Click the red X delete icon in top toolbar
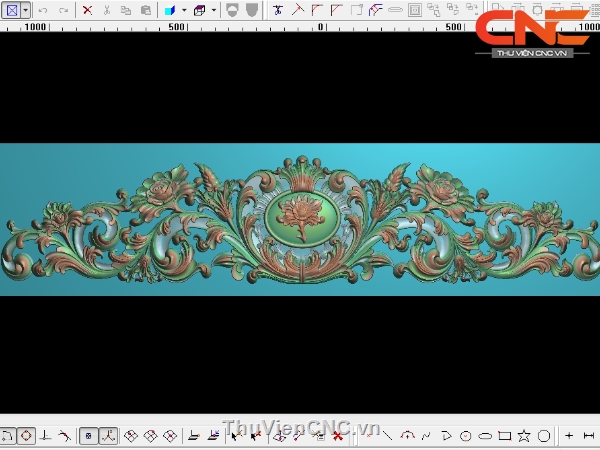 click(88, 10)
